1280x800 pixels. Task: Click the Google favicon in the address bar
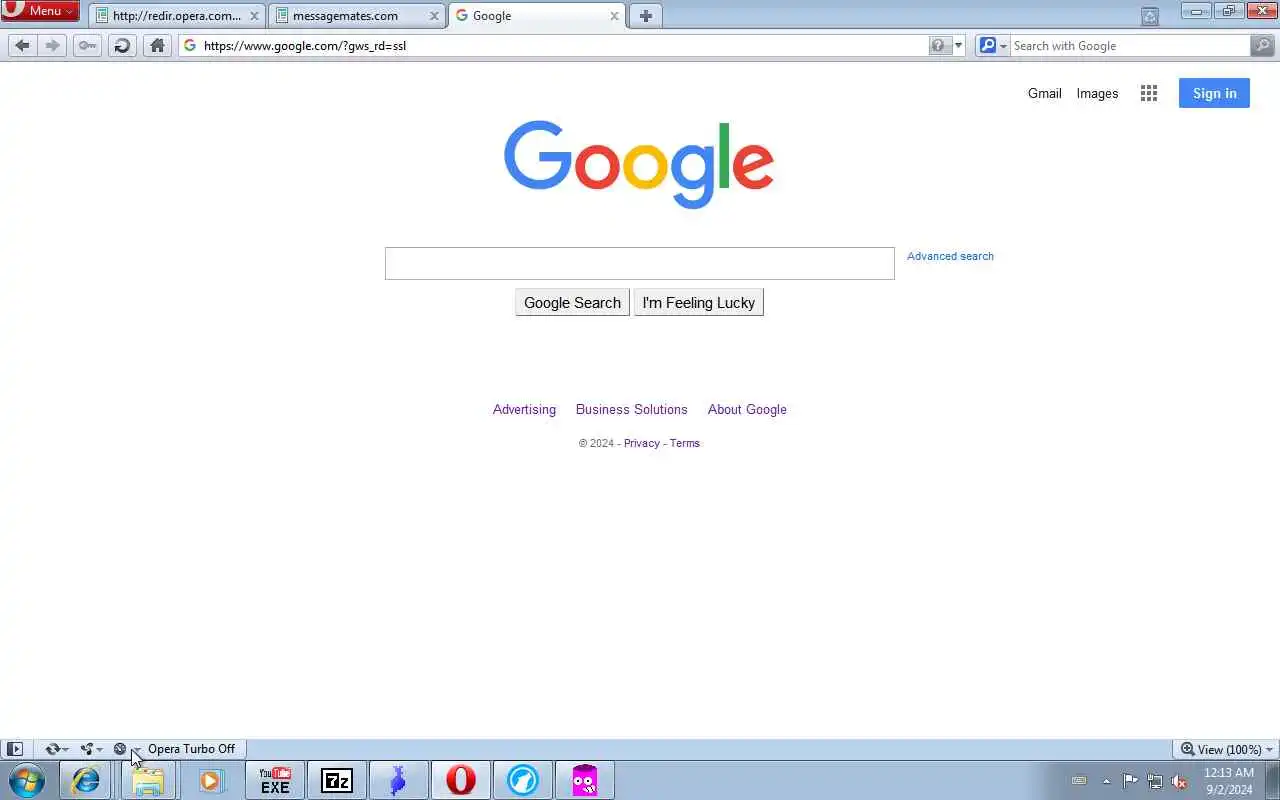pyautogui.click(x=190, y=45)
